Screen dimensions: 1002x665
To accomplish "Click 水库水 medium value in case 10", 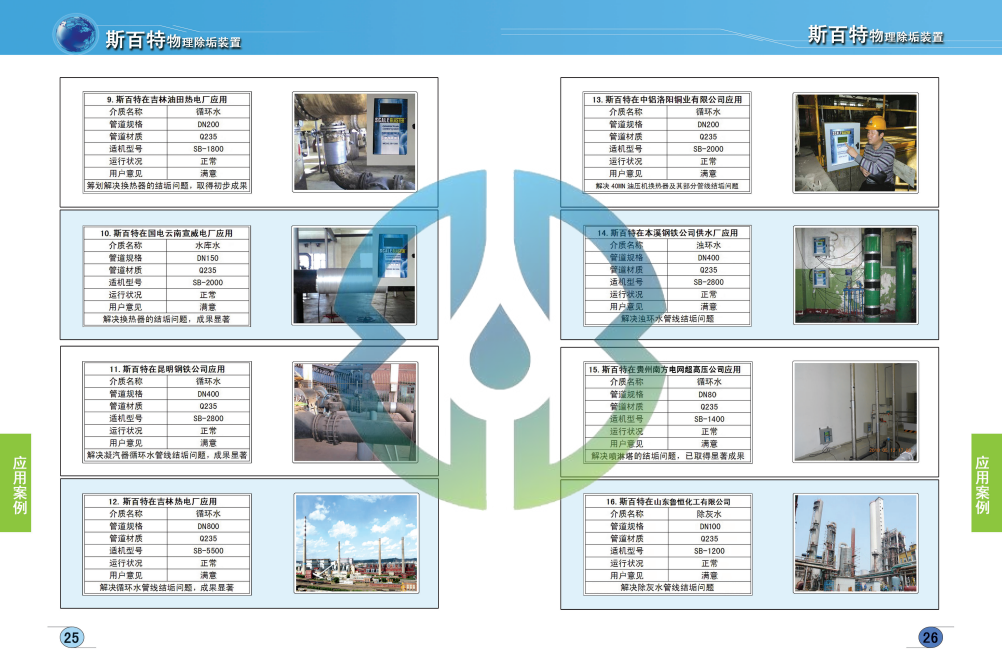I will coord(208,245).
